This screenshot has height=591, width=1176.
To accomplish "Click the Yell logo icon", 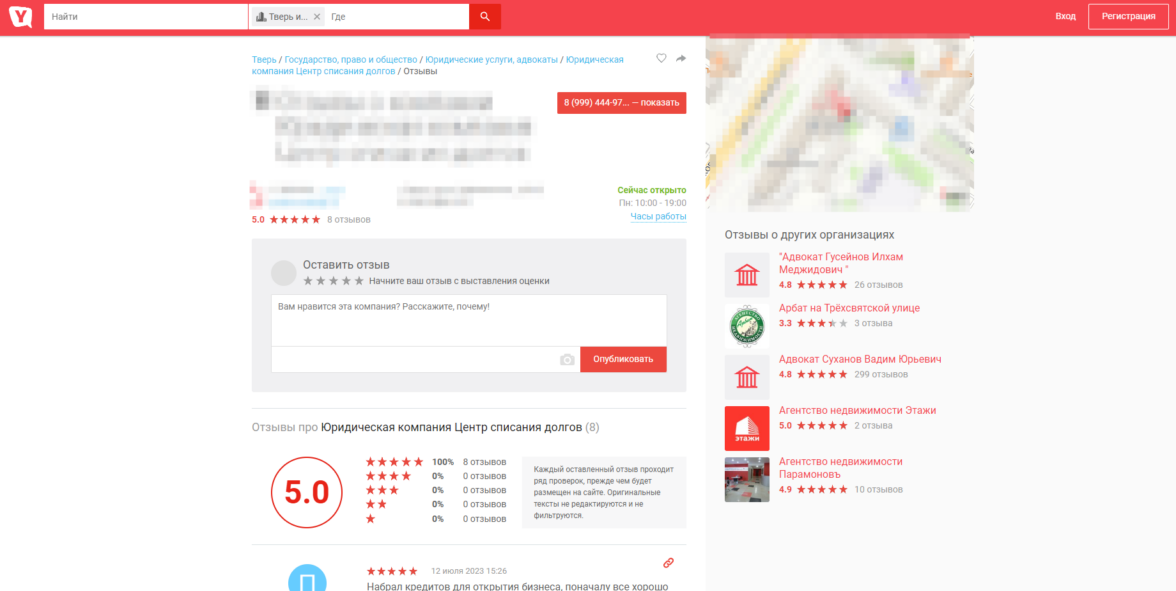I will pyautogui.click(x=21, y=16).
